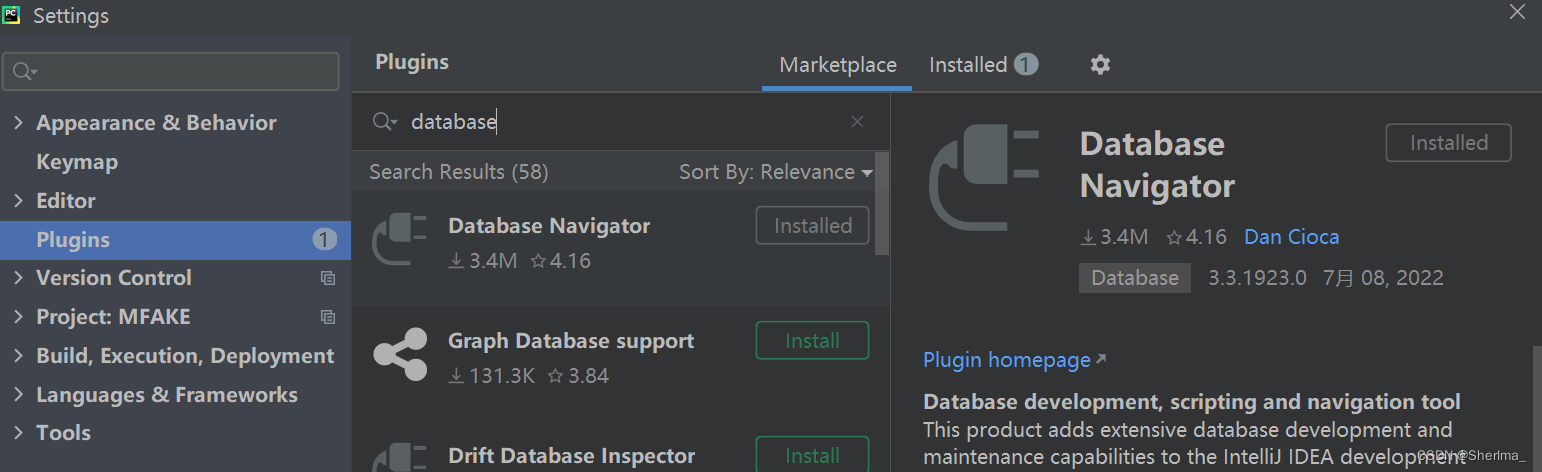The image size is (1542, 472).
Task: Expand the Appearance & Behavior section
Action: coord(18,123)
